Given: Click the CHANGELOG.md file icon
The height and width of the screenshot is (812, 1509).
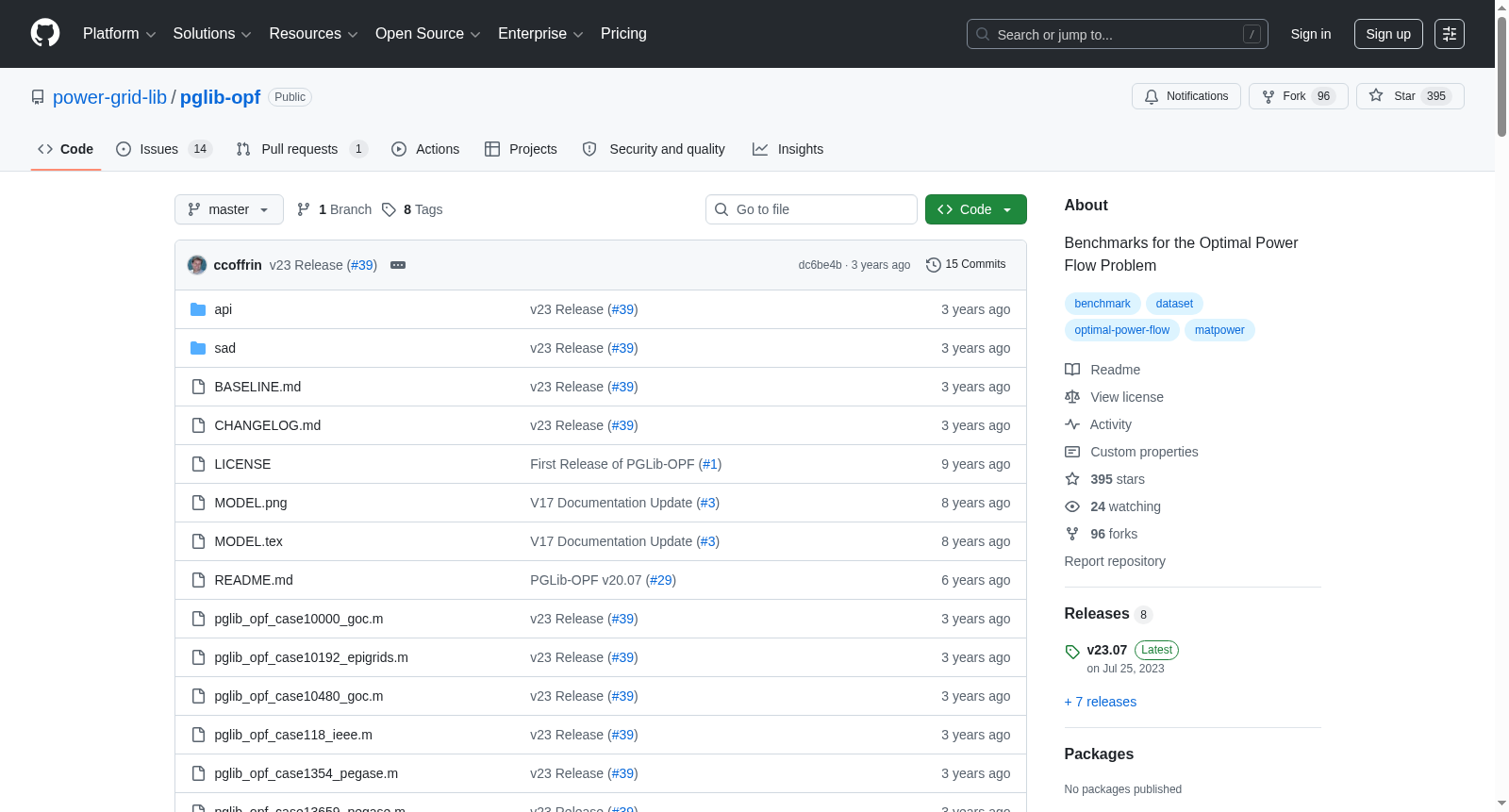Looking at the screenshot, I should [x=198, y=425].
